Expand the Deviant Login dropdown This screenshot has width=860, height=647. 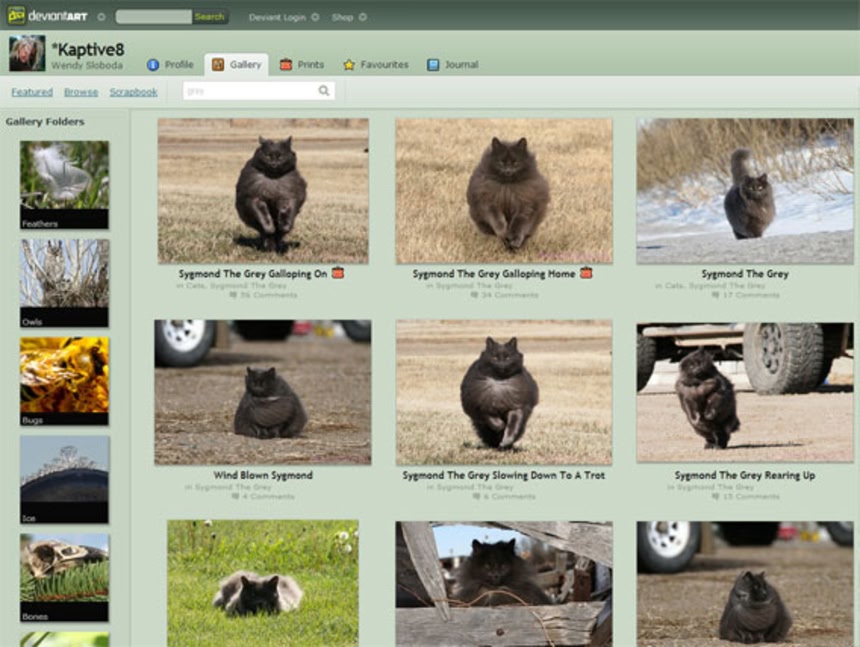tap(315, 17)
